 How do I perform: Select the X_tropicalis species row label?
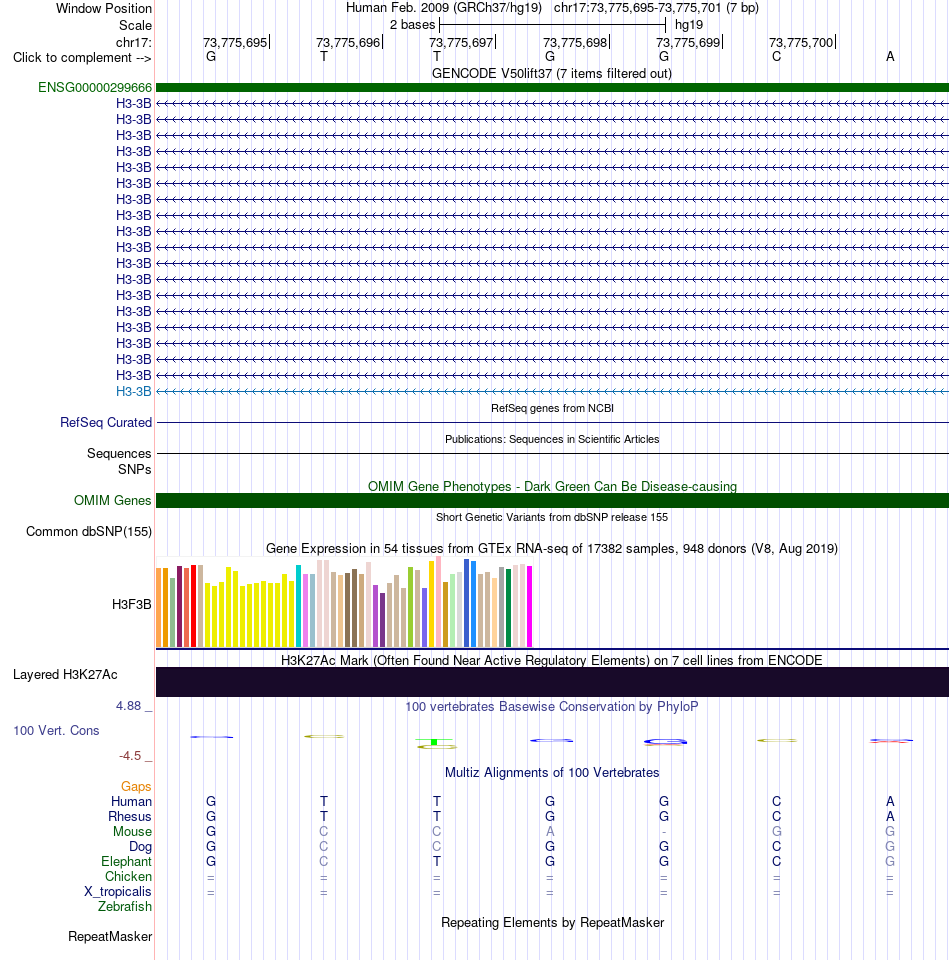point(118,891)
